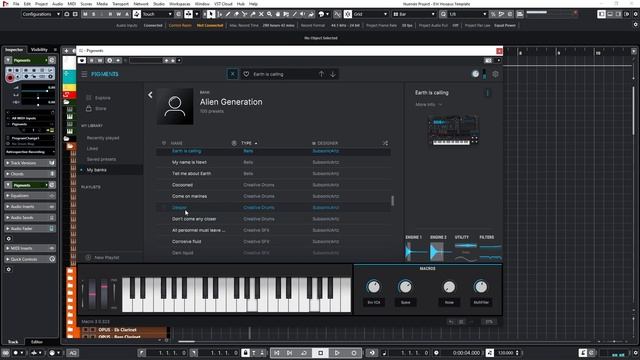
Task: Open Saved presets library list
Action: tap(101, 159)
